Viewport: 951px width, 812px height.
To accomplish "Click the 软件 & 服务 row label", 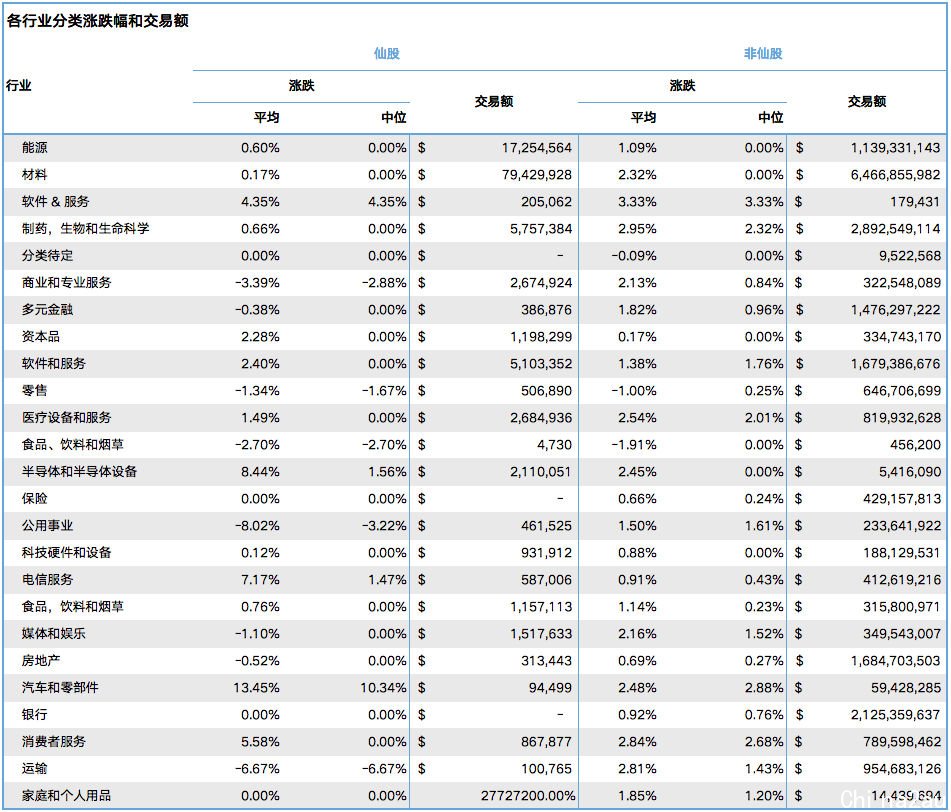I will [56, 201].
